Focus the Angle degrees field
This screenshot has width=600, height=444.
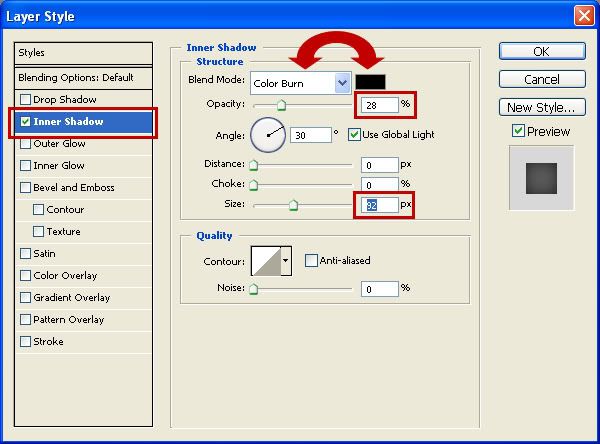click(311, 135)
